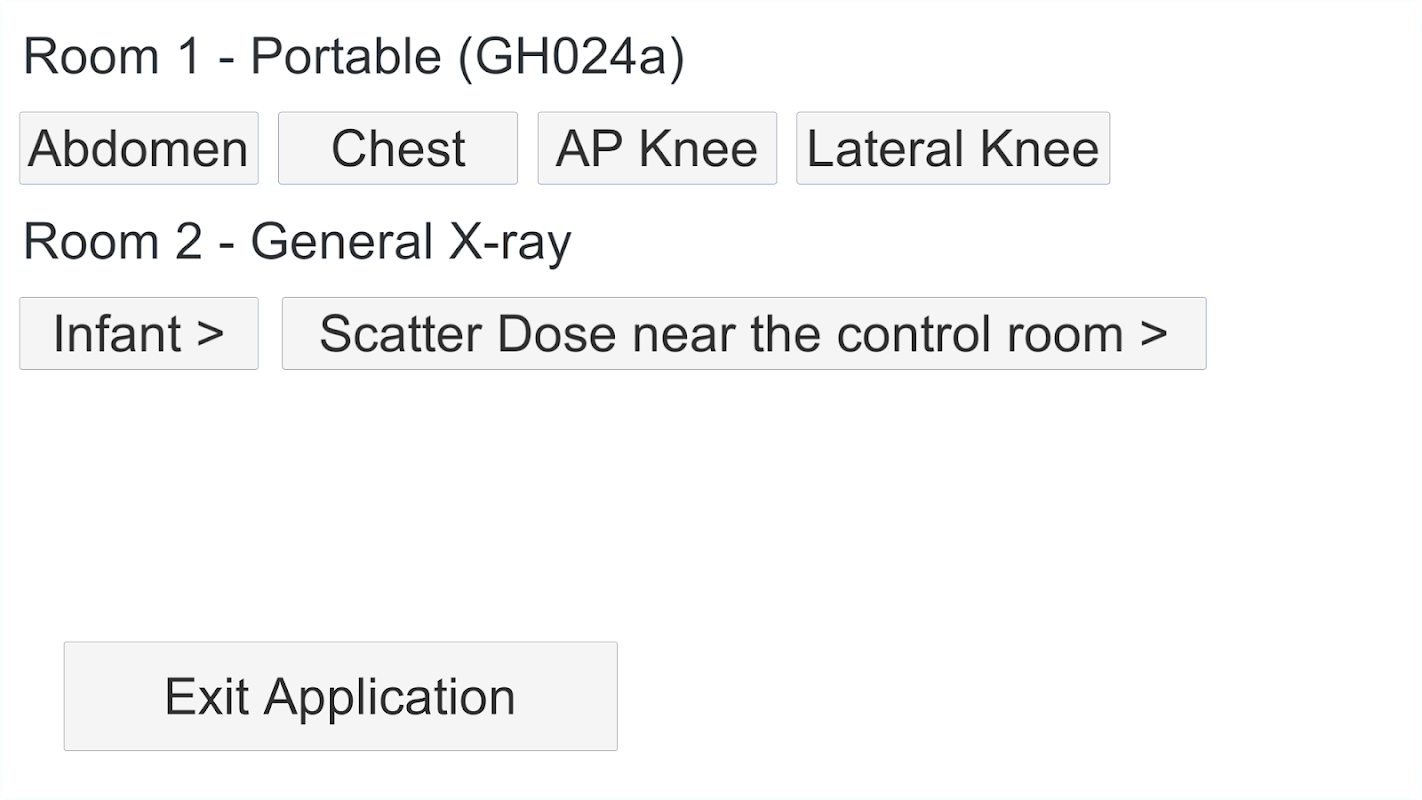Launch the portable Chest scenario
The image size is (1422, 800).
point(397,148)
